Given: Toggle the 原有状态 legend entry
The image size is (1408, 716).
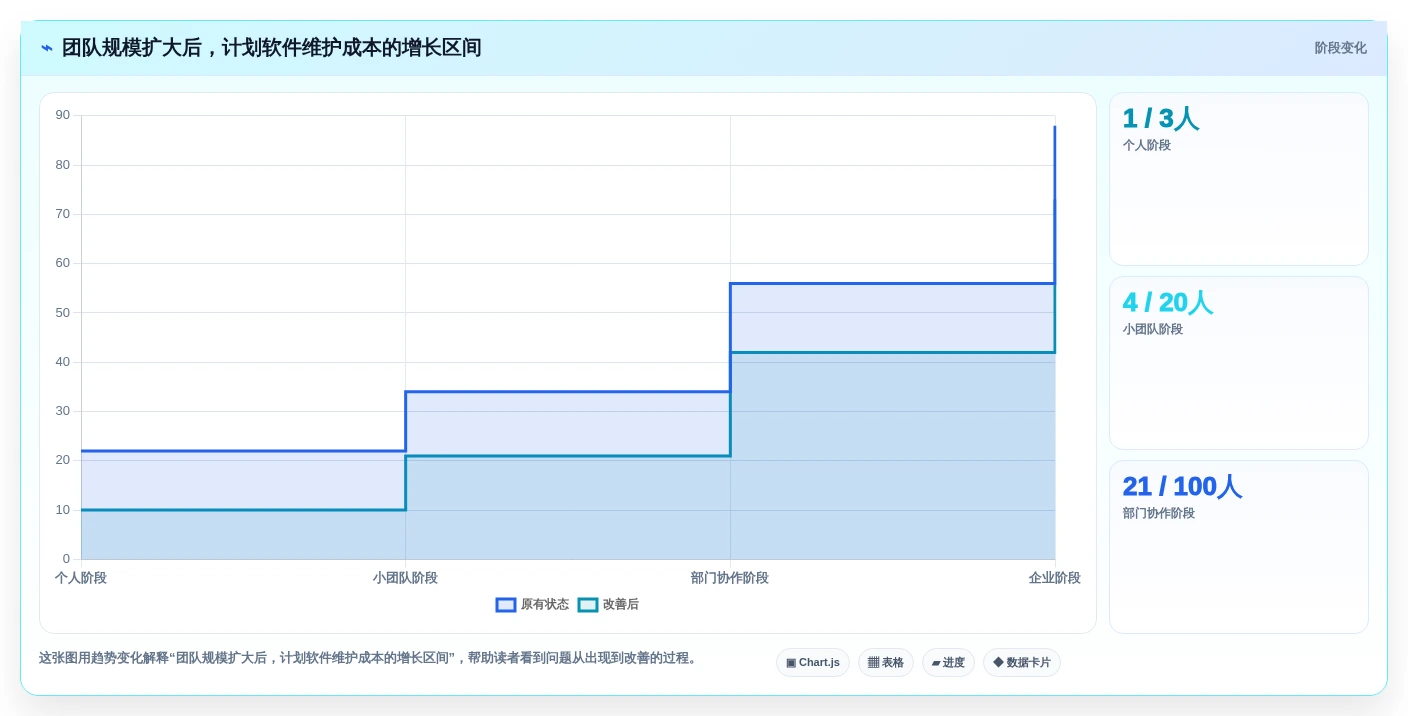Looking at the screenshot, I should pyautogui.click(x=532, y=605).
